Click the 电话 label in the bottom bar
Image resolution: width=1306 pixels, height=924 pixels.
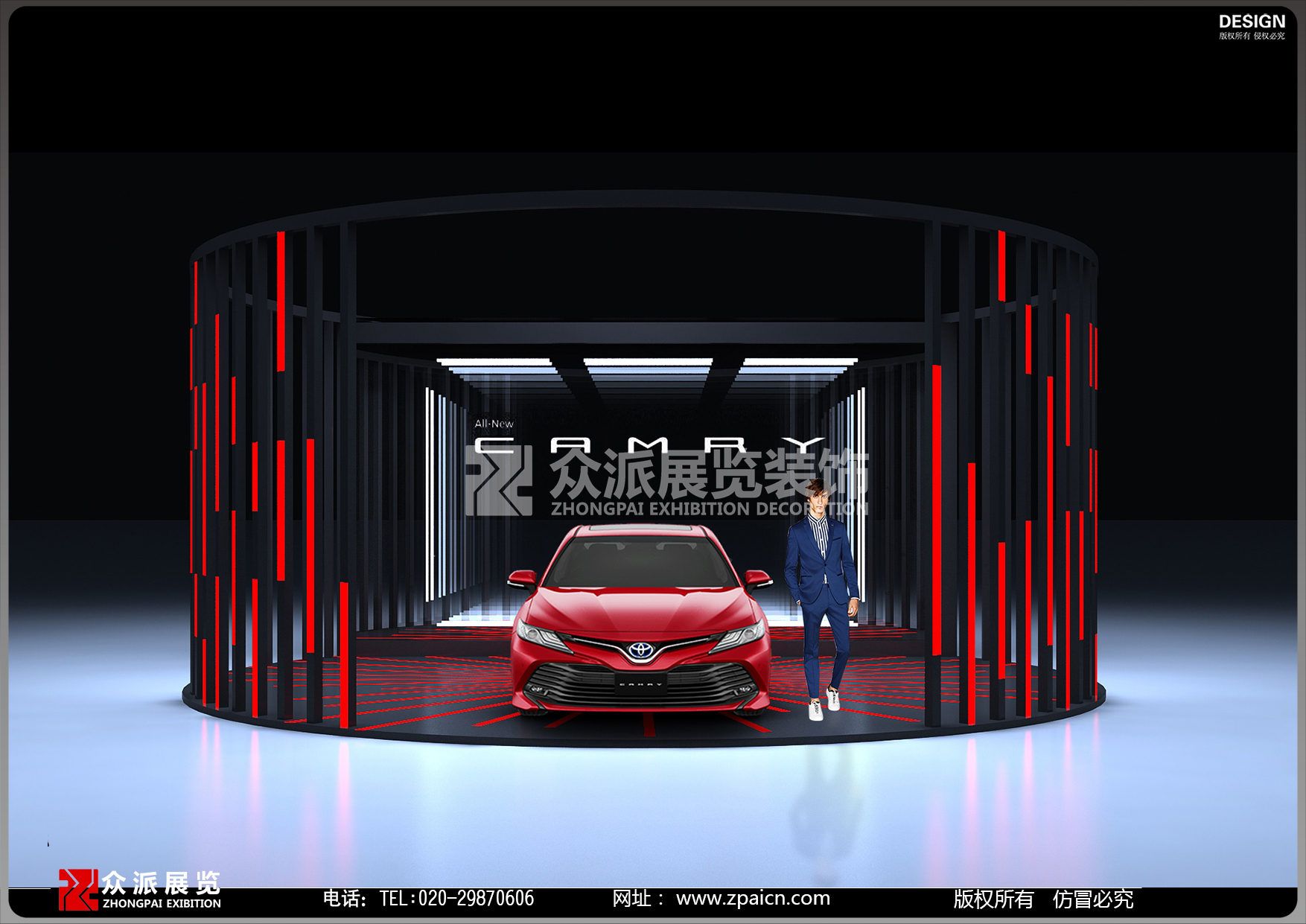(x=344, y=899)
